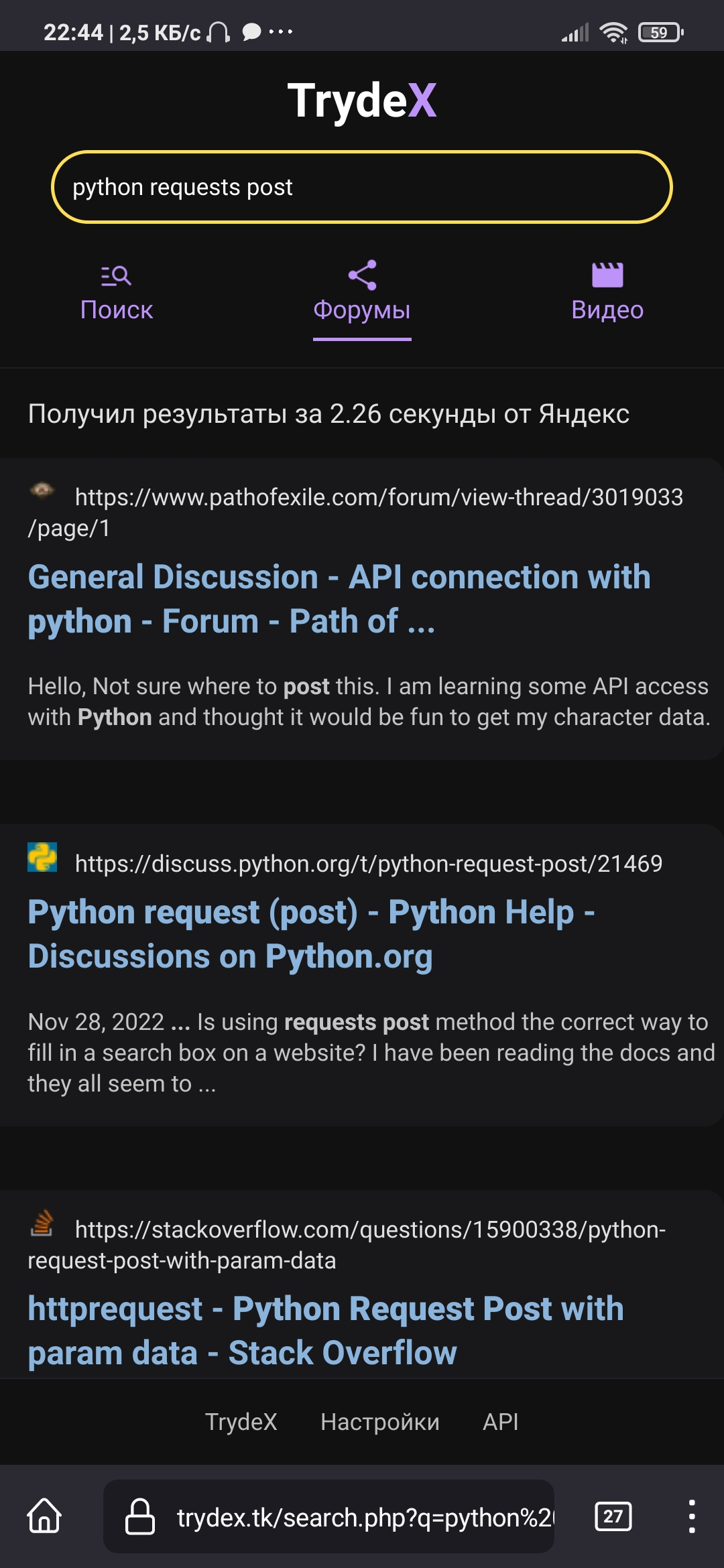Screen dimensions: 724x1568
Task: Tap the Python favicon beside discuss.python.org
Action: tap(42, 857)
